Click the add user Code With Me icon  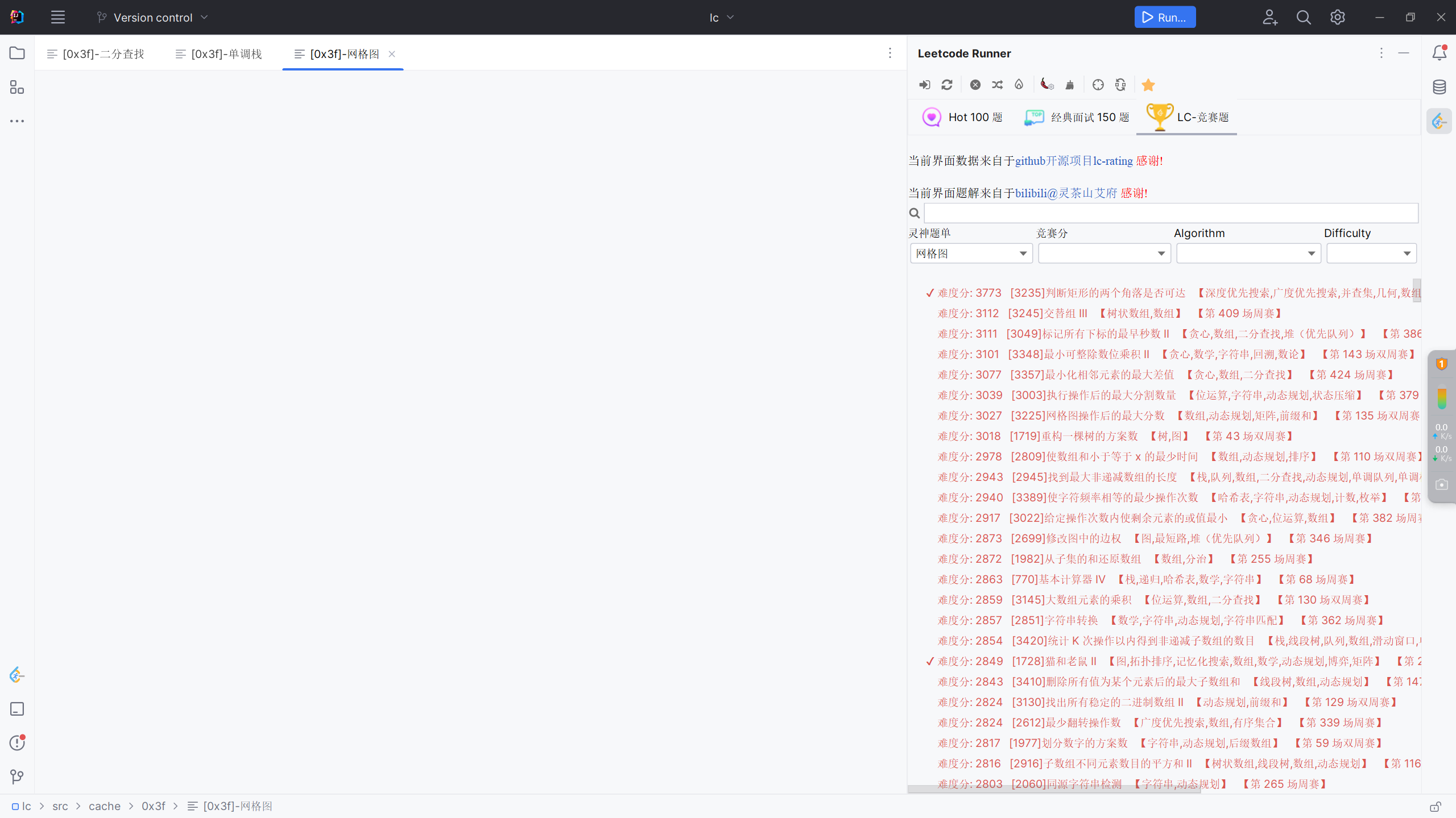[1270, 17]
